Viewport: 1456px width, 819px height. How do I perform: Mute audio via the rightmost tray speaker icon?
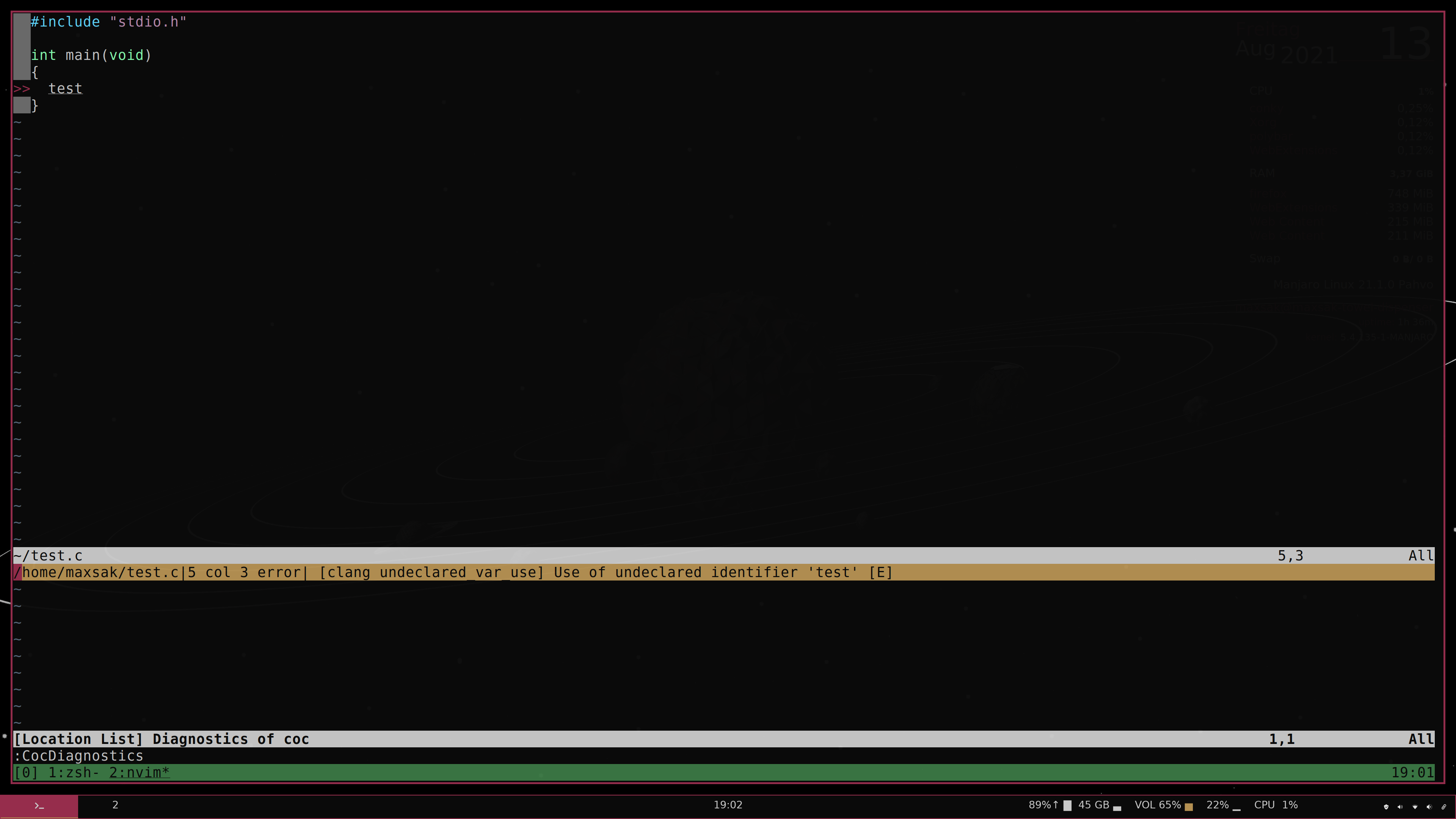1429,808
